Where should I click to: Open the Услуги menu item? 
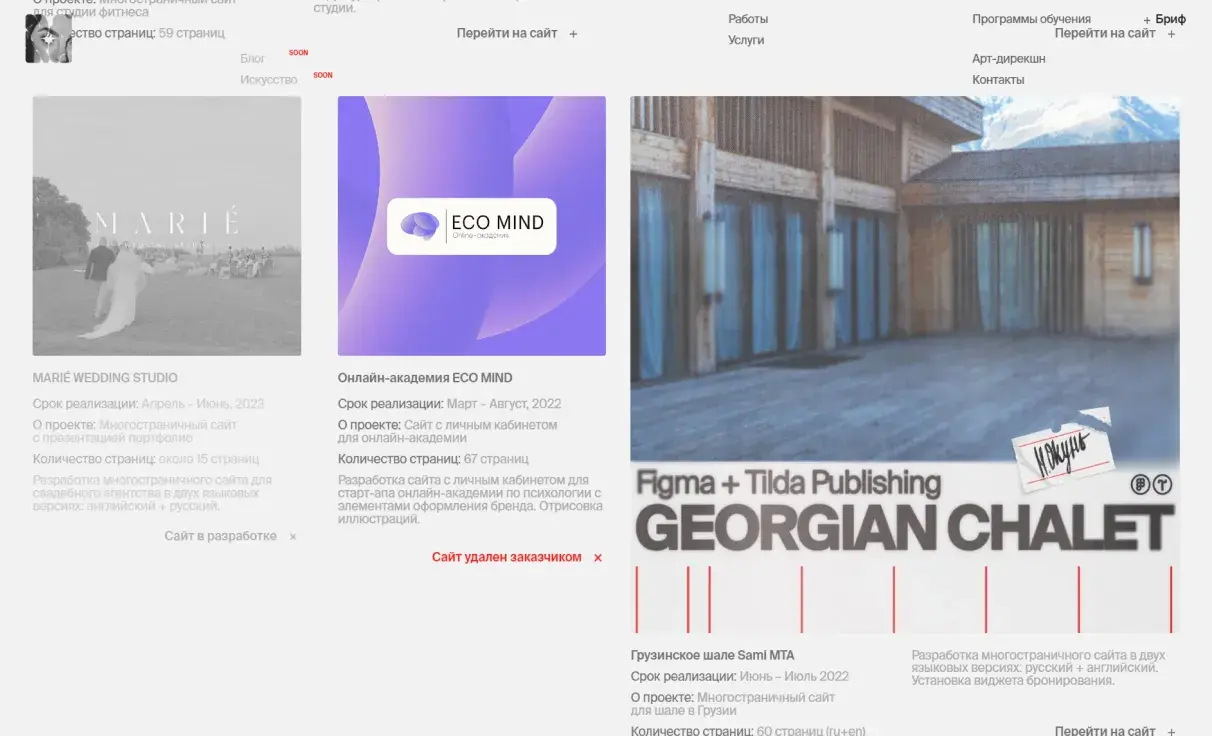point(746,40)
